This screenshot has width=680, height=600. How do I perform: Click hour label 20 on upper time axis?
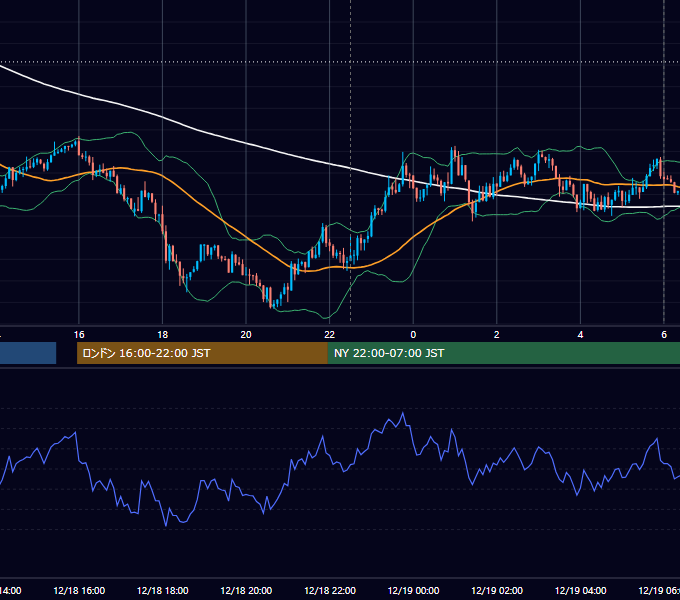[x=246, y=335]
